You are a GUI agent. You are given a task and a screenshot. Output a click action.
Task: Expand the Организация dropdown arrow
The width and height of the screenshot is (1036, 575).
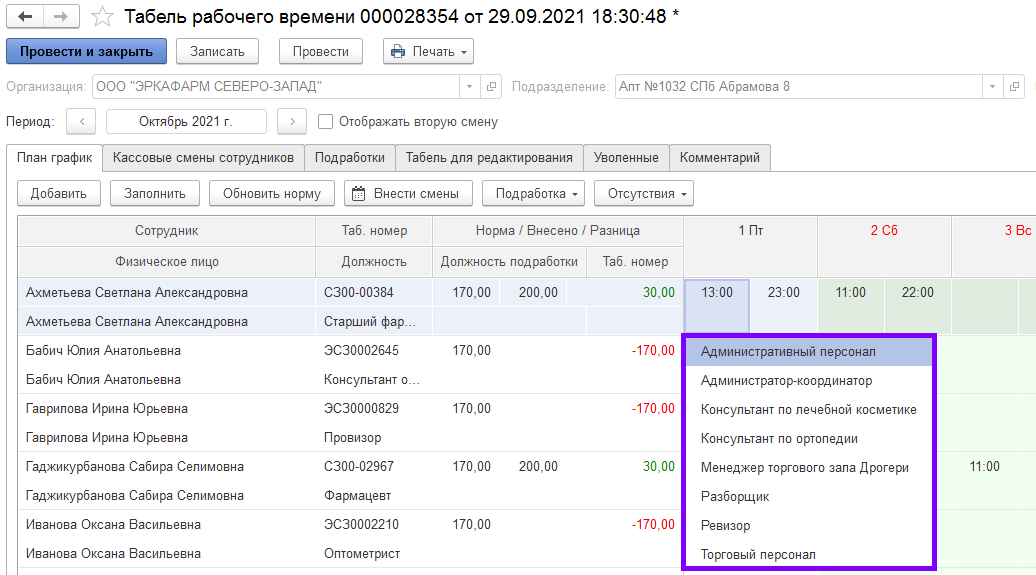coord(470,87)
